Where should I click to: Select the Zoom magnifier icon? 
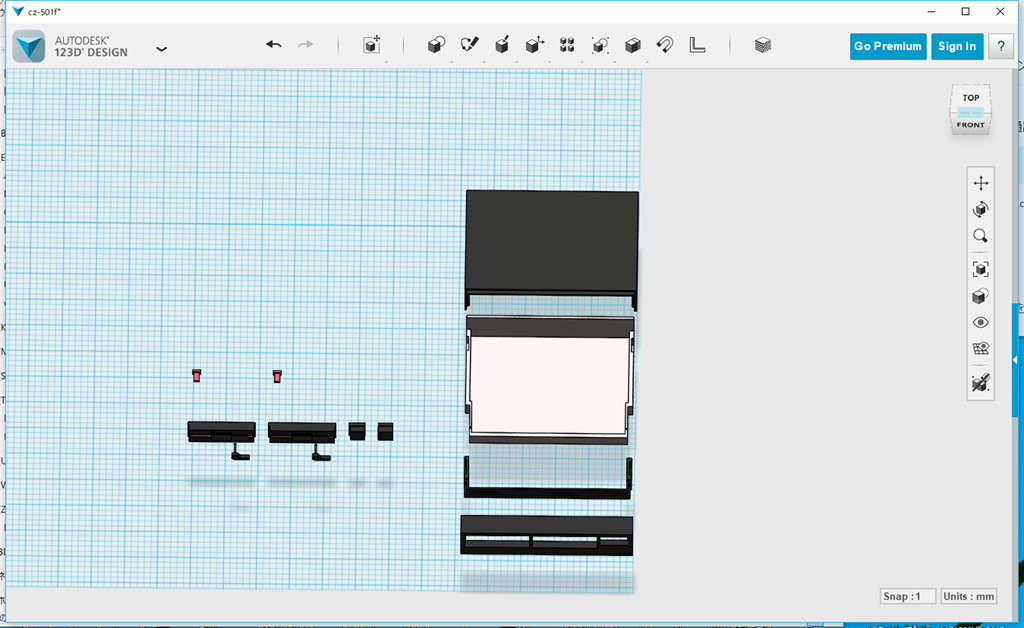981,234
